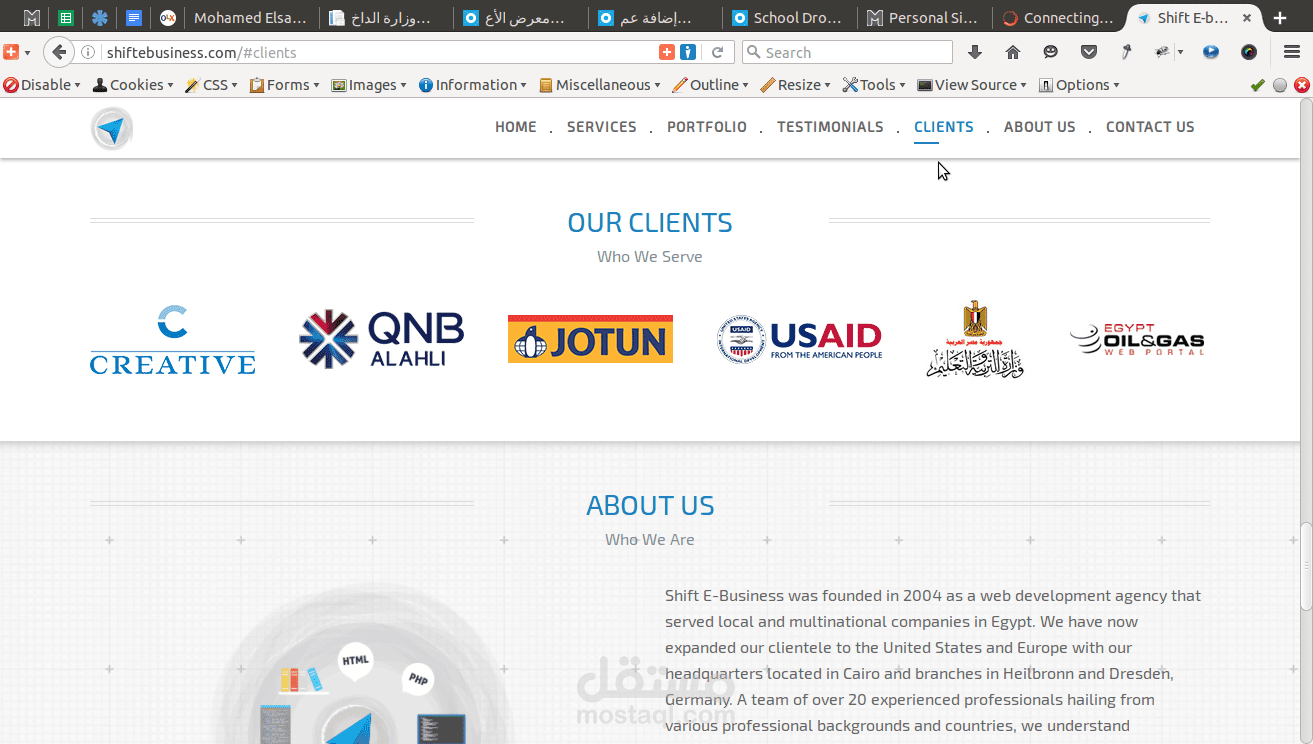Open the Downloads arrow icon

coord(975,52)
